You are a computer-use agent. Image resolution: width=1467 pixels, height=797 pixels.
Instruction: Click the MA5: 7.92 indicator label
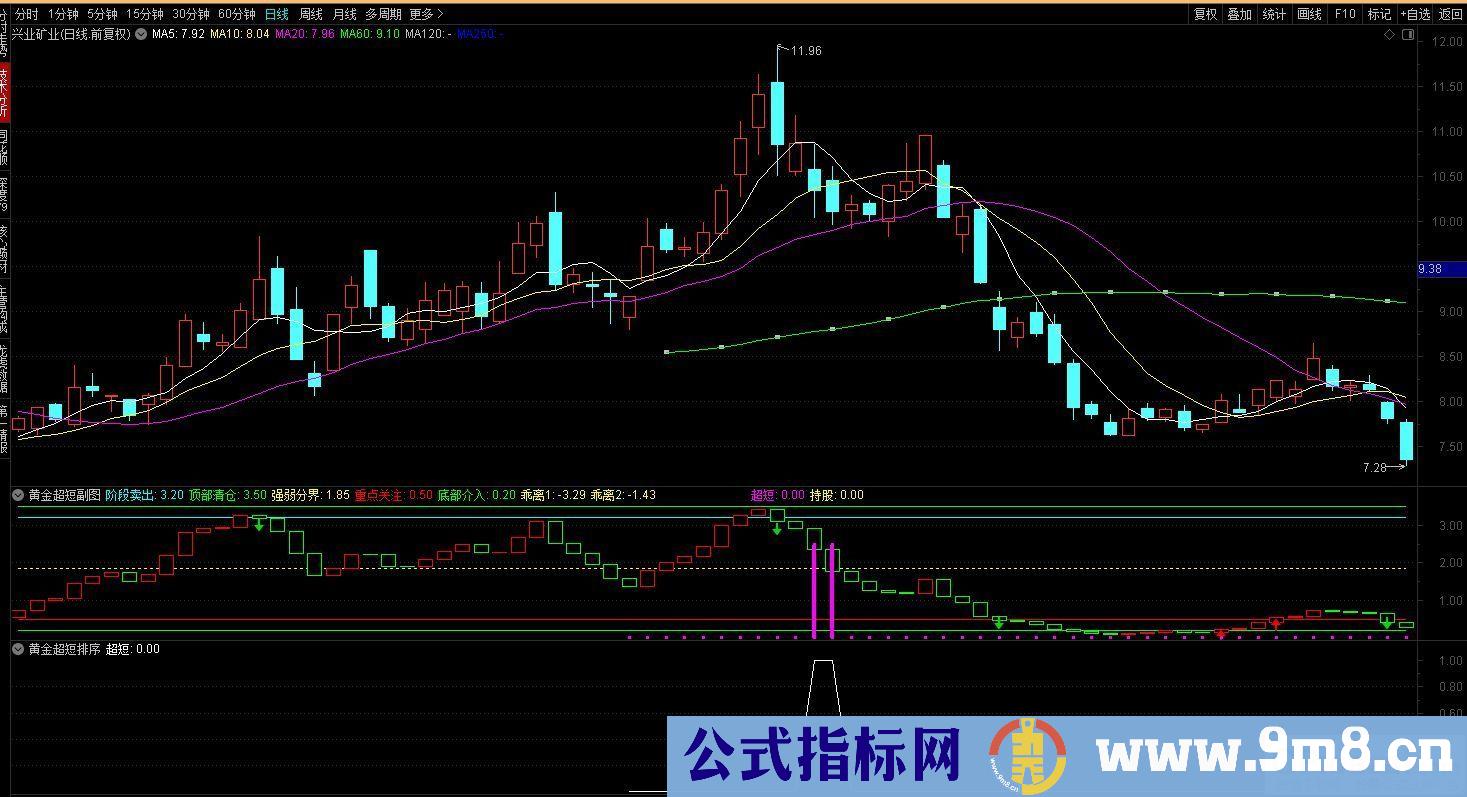tap(178, 34)
